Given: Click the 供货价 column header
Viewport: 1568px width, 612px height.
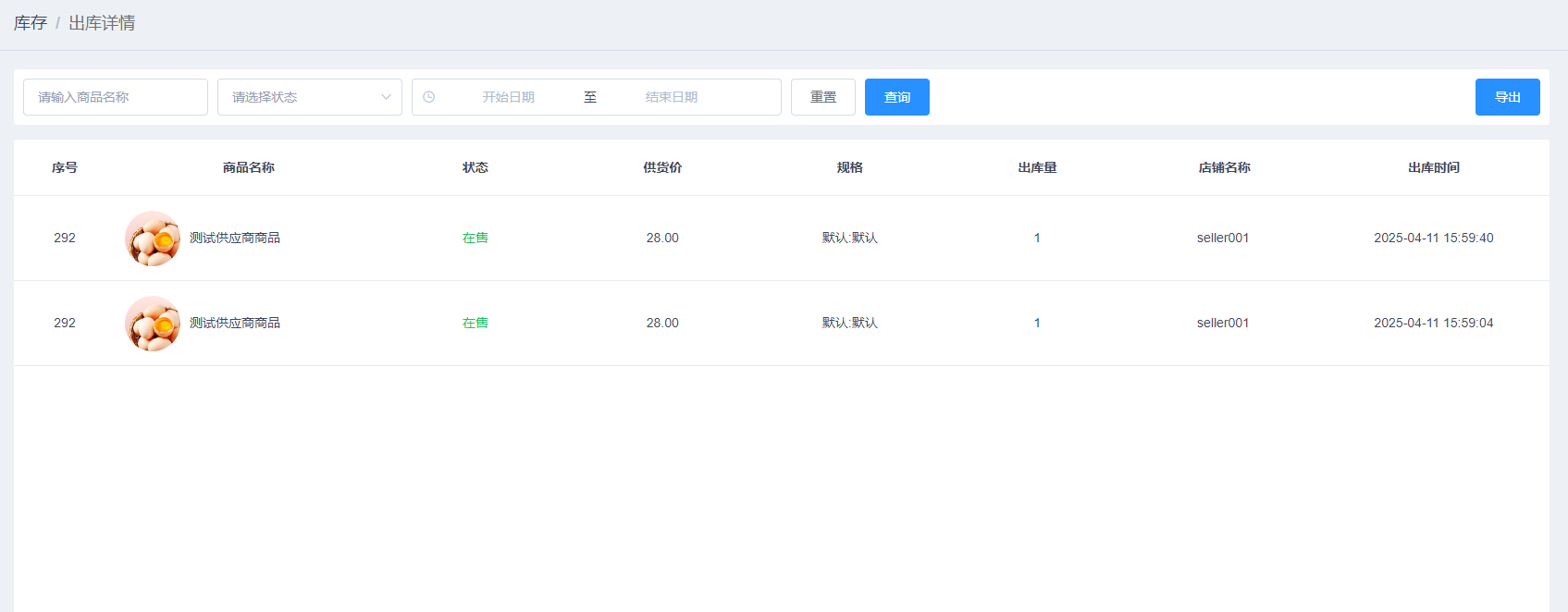Looking at the screenshot, I should click(x=662, y=167).
